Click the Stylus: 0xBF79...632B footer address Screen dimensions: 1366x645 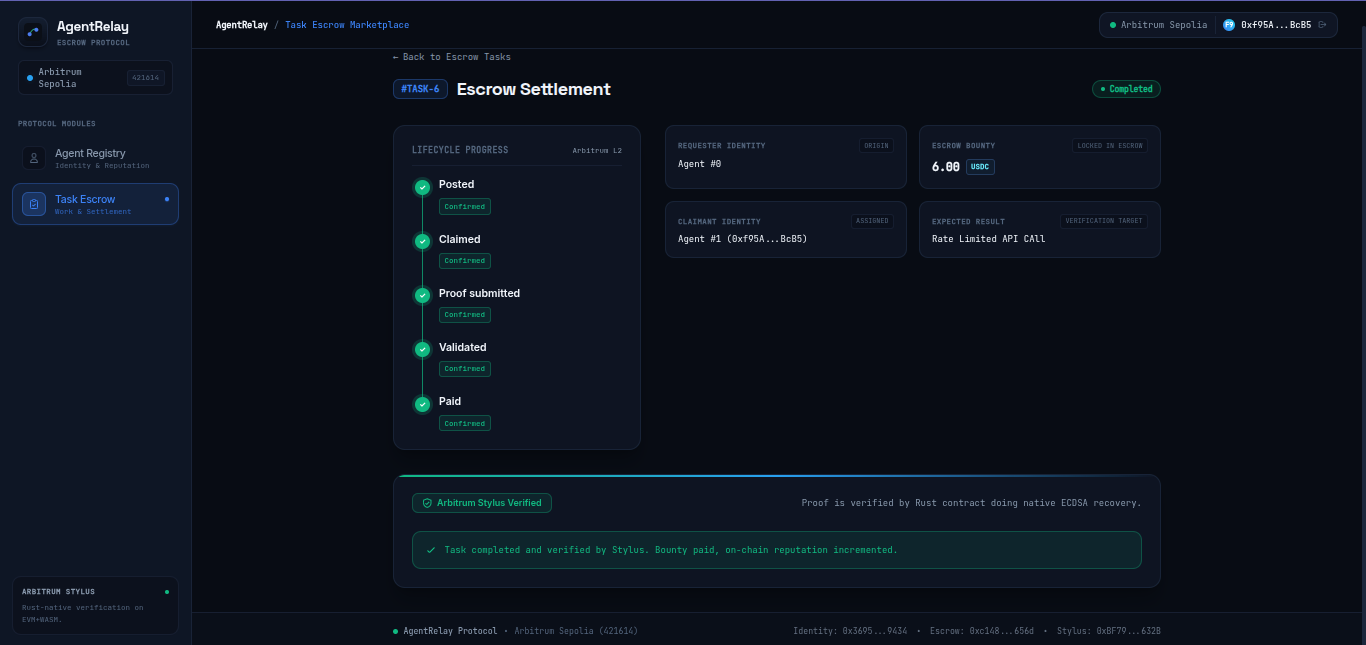tap(1109, 632)
